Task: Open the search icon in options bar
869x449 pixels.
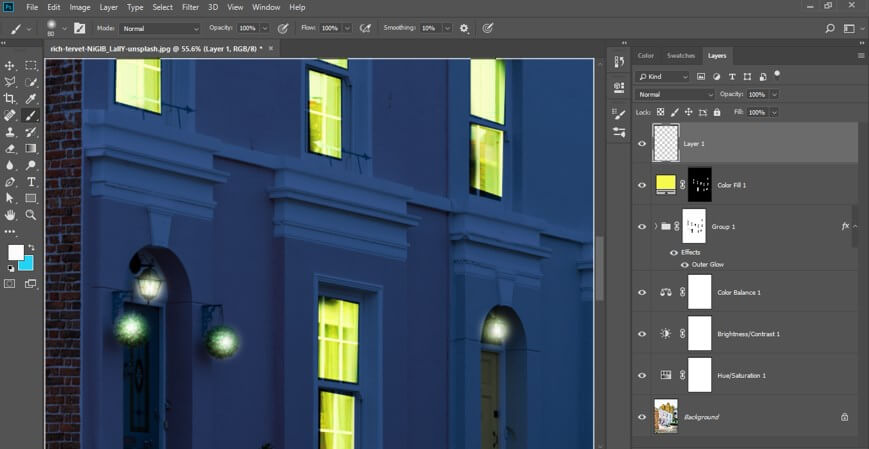Action: click(x=830, y=28)
